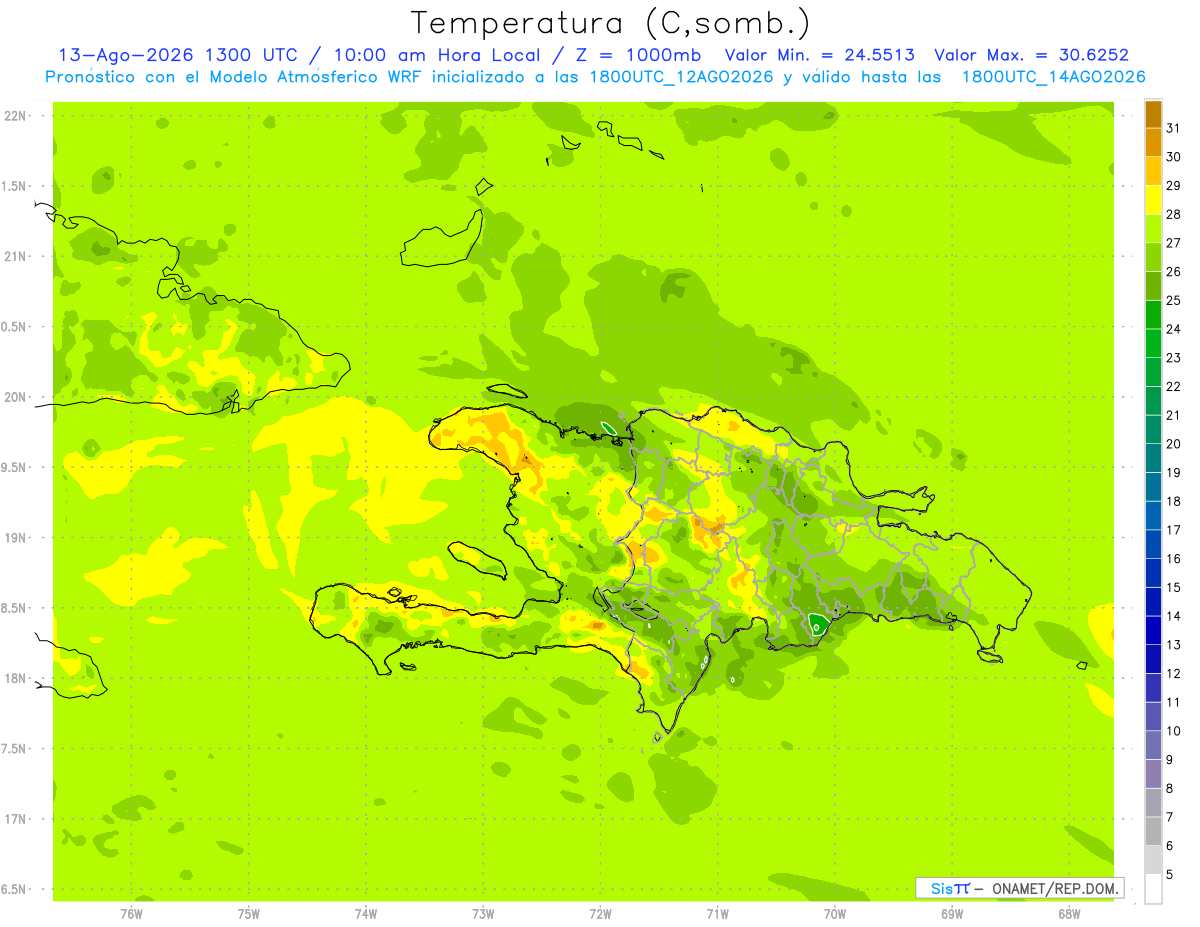Viewport: 1200px width, 927px height.
Task: Click the "22N" latitude label
Action: tap(16, 116)
